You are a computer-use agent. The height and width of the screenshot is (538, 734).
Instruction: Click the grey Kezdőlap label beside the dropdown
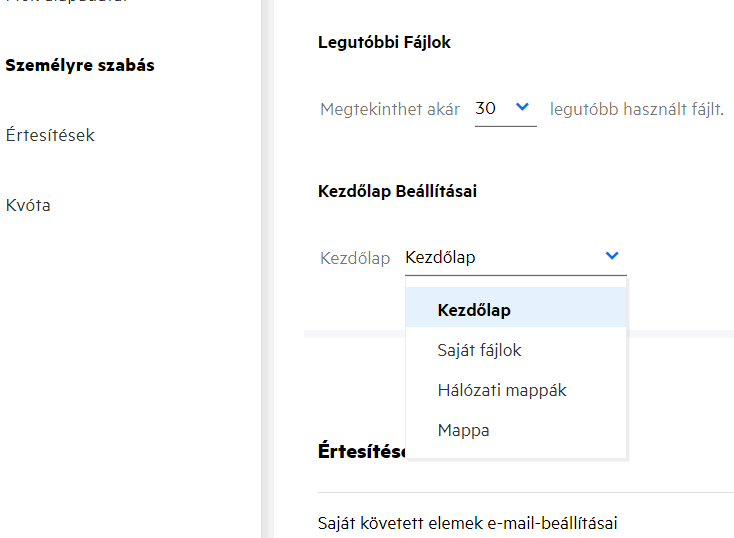coord(355,258)
